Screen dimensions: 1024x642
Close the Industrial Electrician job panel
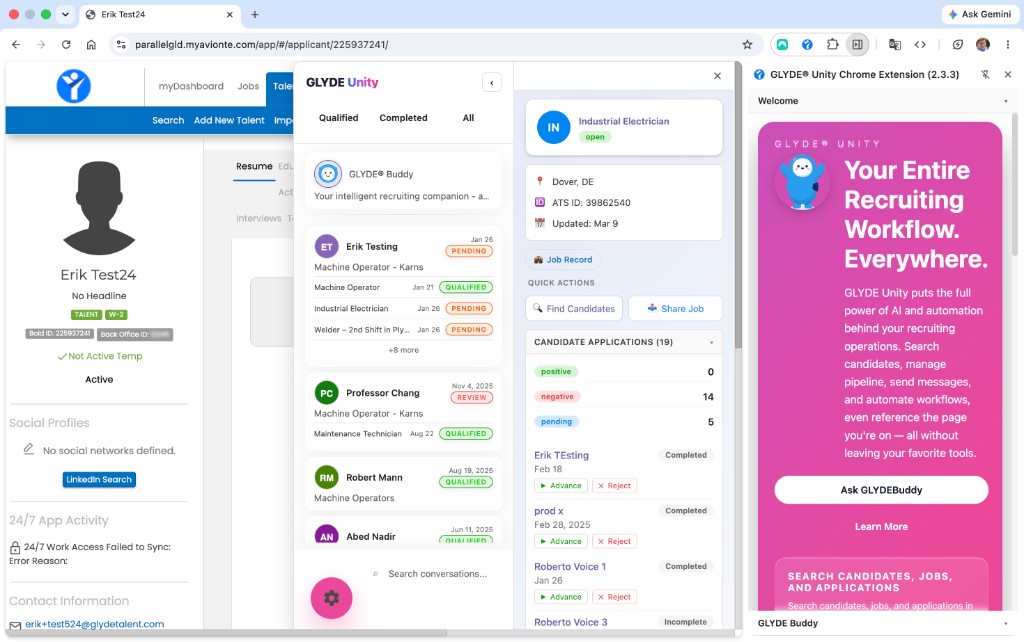click(x=717, y=76)
